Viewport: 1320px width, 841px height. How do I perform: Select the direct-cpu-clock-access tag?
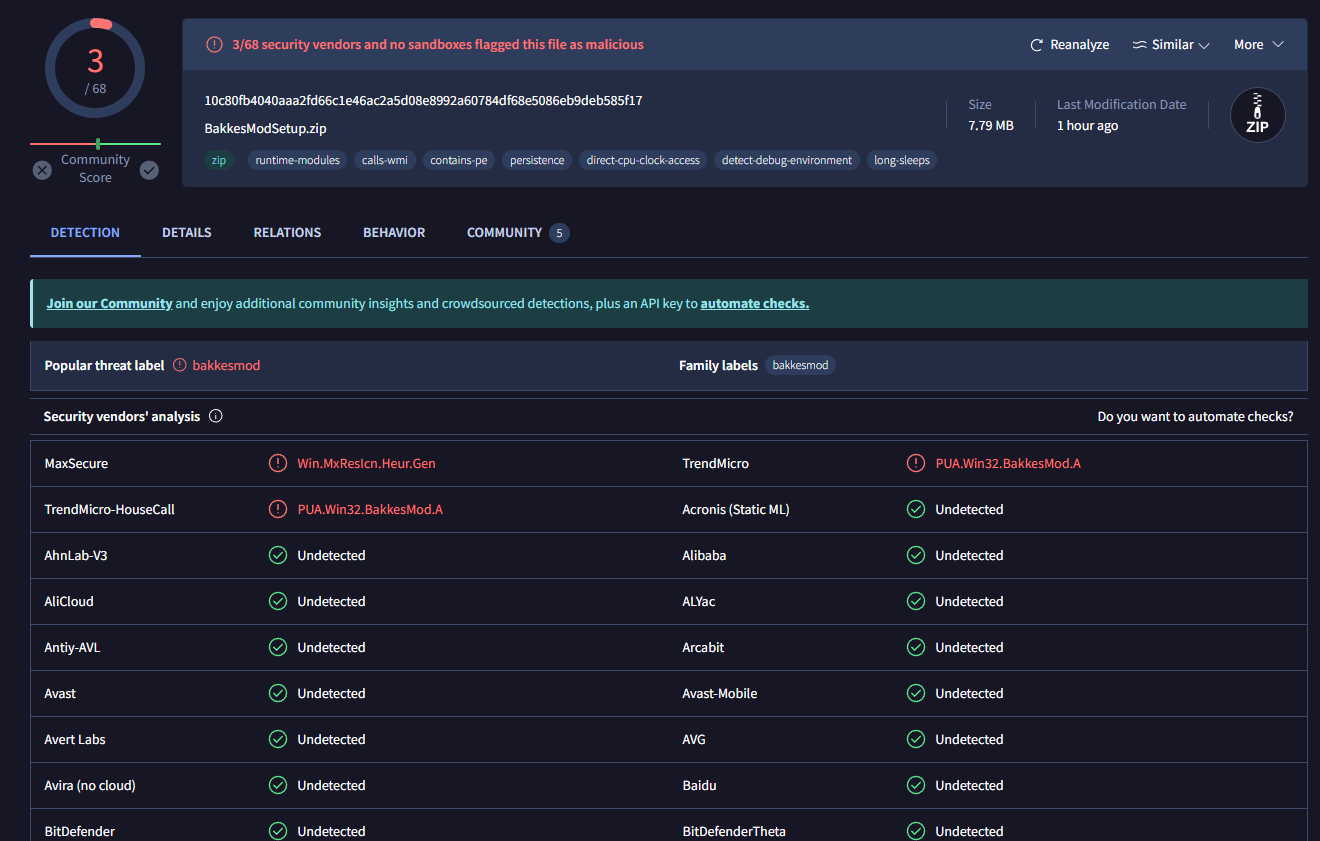643,160
